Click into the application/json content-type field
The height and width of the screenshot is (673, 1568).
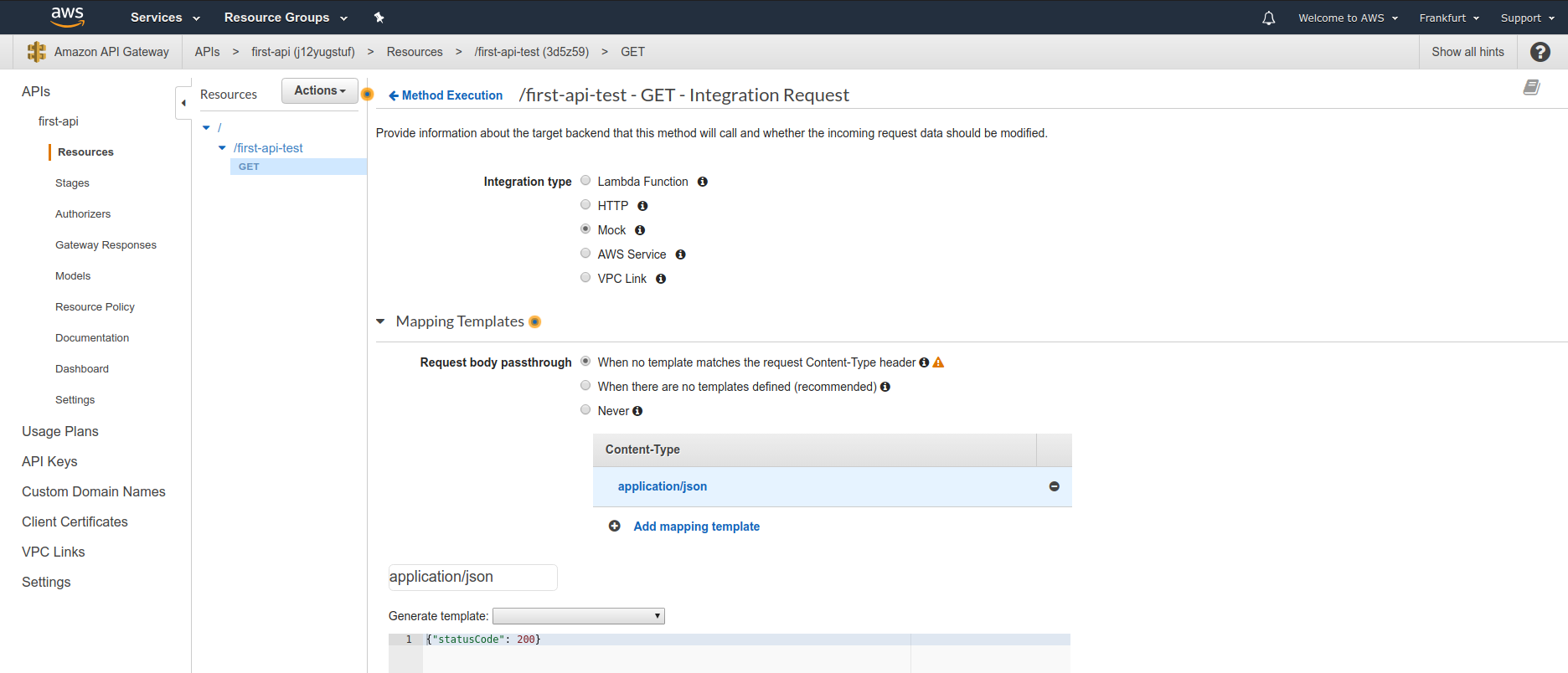point(472,577)
